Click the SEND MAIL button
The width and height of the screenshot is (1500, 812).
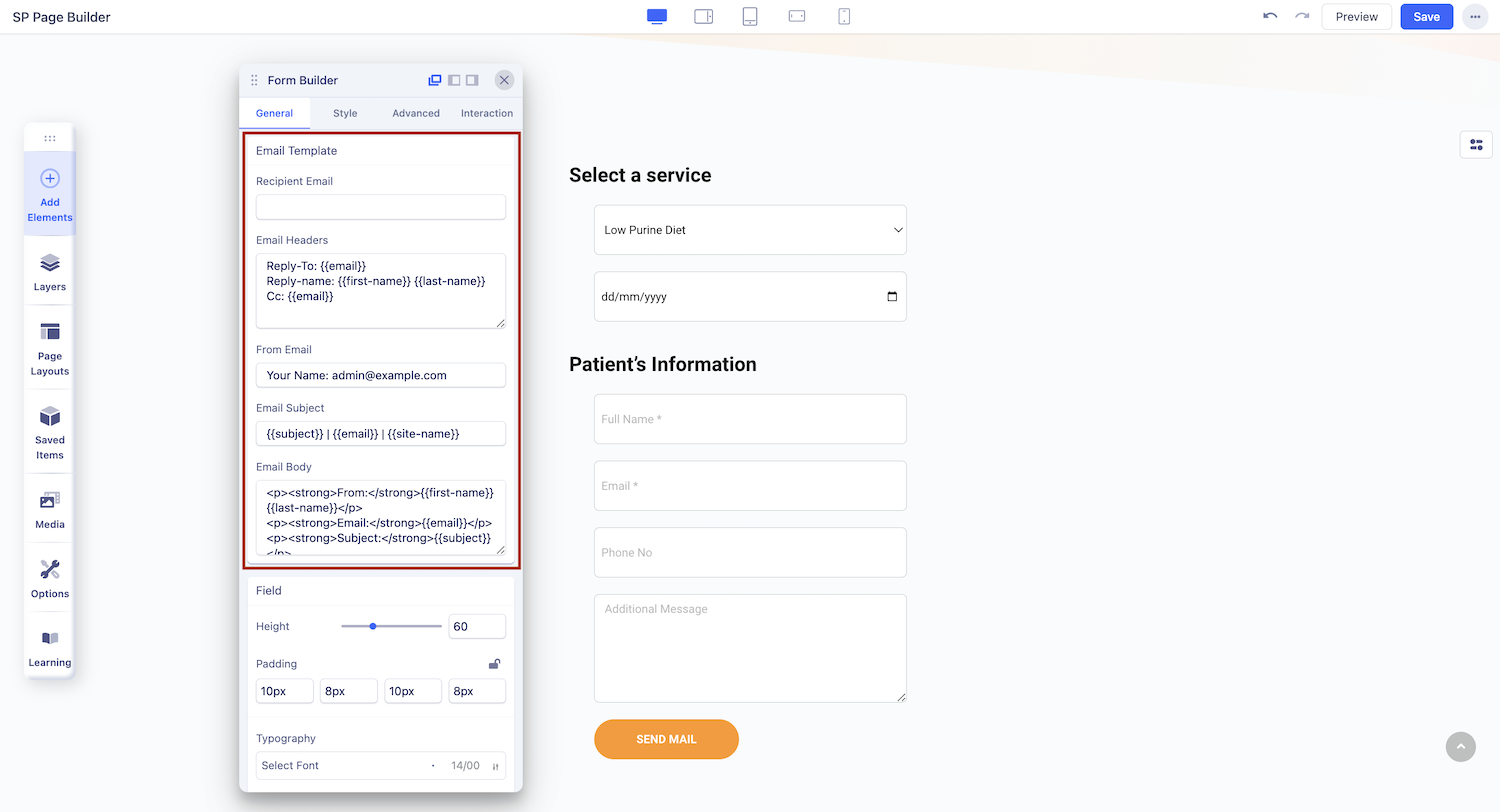coord(666,739)
